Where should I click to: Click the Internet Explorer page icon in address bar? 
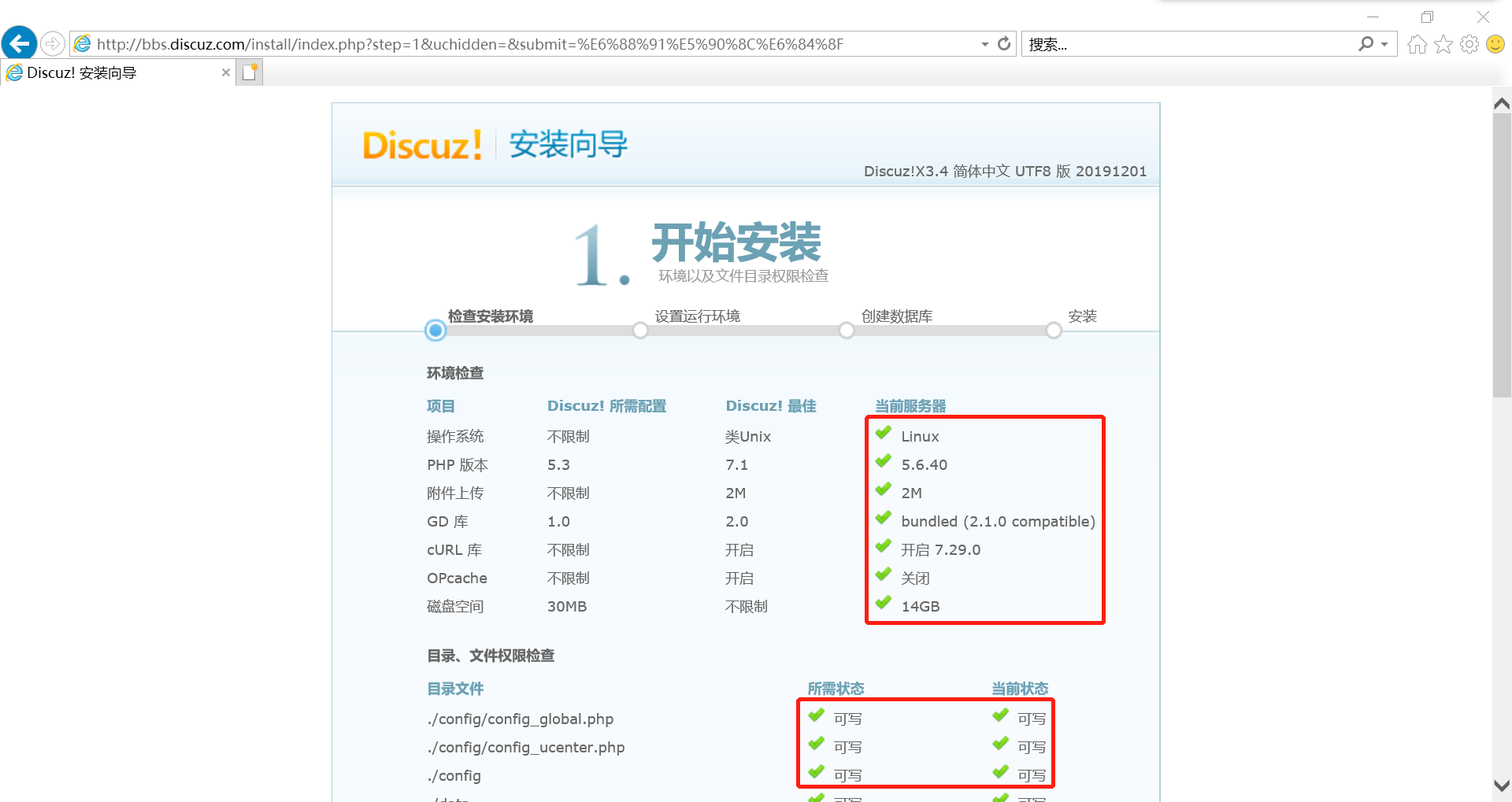pyautogui.click(x=82, y=44)
